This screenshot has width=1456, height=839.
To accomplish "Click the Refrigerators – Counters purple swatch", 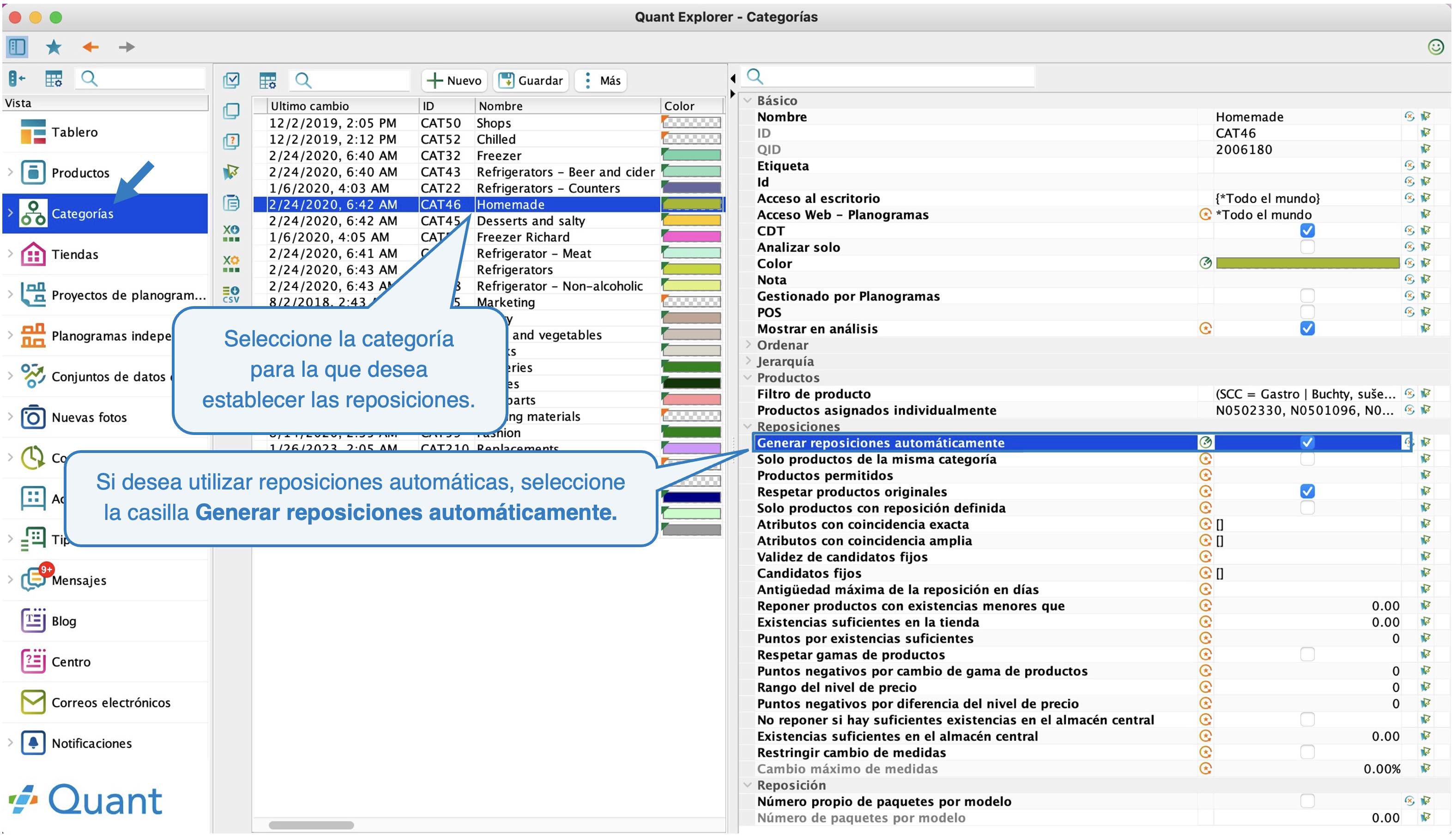I will coord(691,188).
